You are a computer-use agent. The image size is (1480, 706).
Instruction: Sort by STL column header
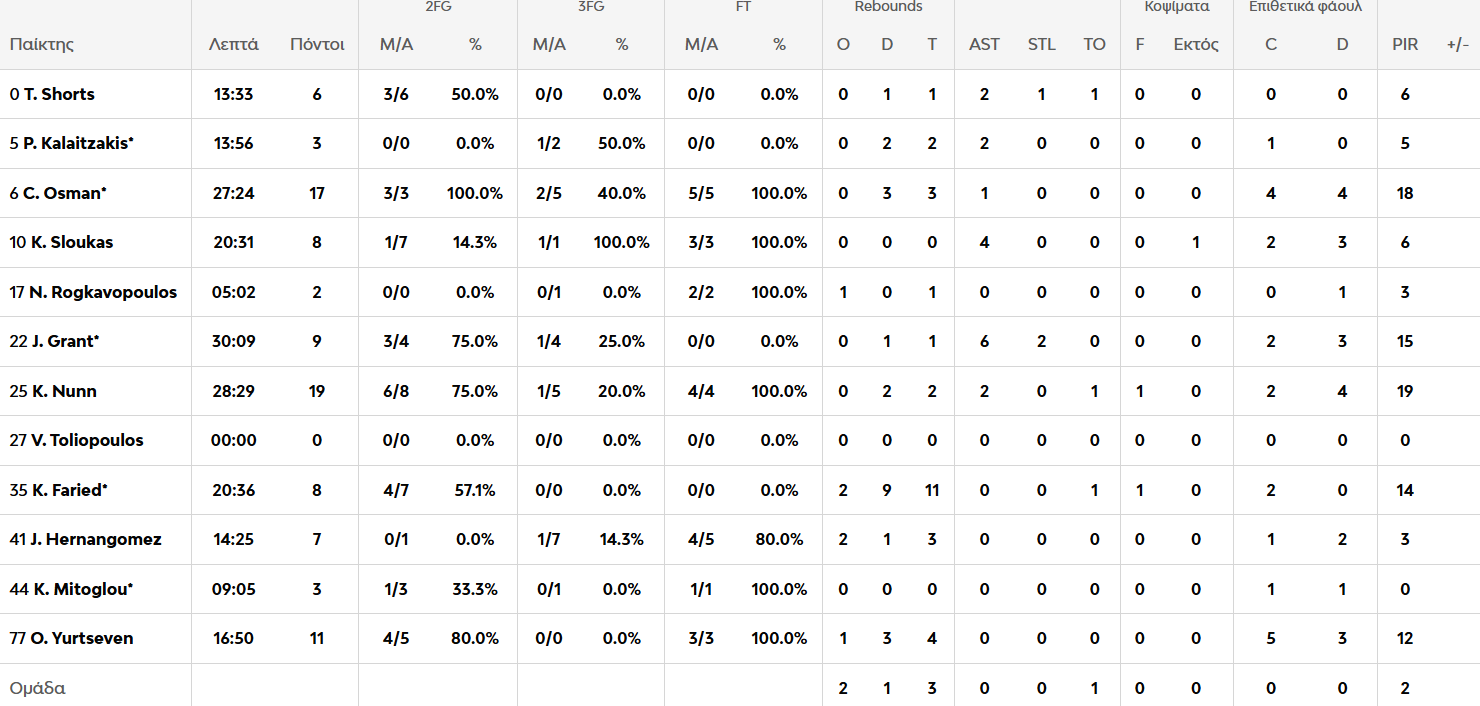pos(1041,44)
